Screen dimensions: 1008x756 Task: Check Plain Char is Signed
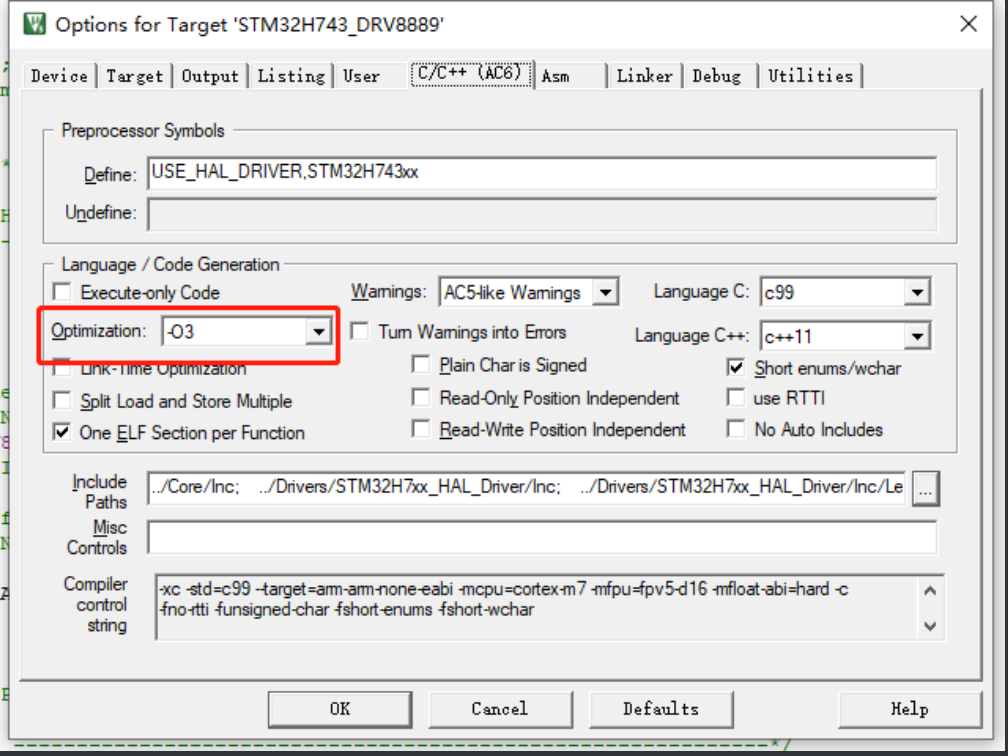(421, 365)
